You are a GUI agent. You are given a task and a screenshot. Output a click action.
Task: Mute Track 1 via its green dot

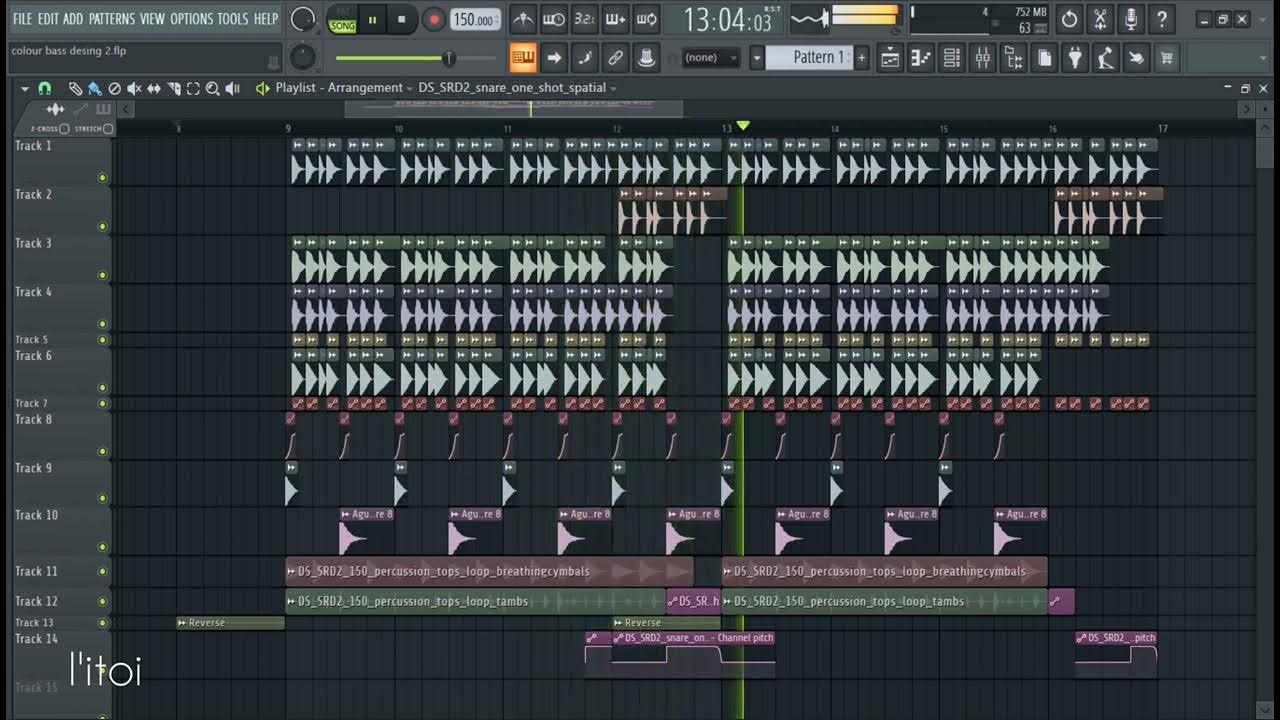(x=102, y=178)
